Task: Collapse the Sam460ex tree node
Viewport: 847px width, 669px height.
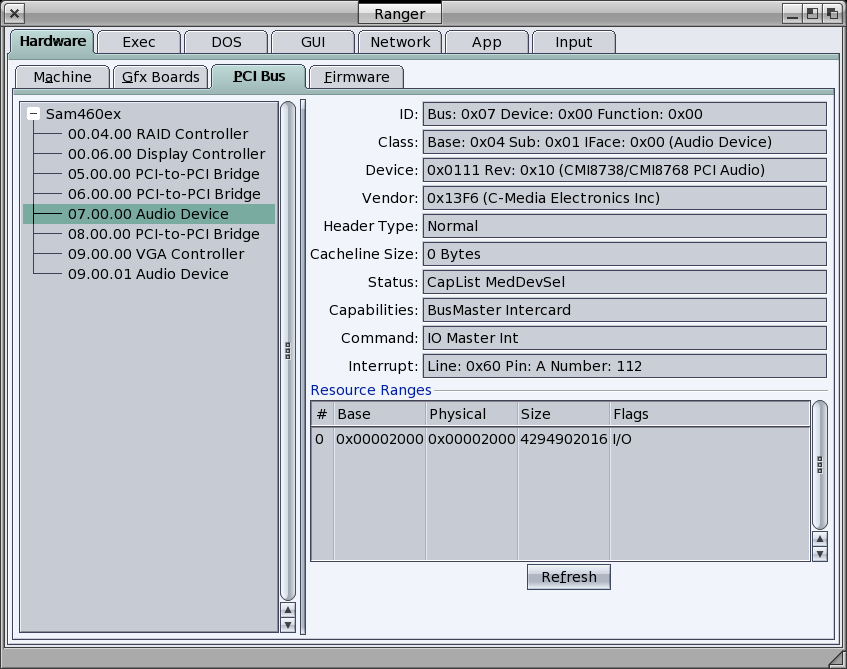Action: tap(34, 114)
